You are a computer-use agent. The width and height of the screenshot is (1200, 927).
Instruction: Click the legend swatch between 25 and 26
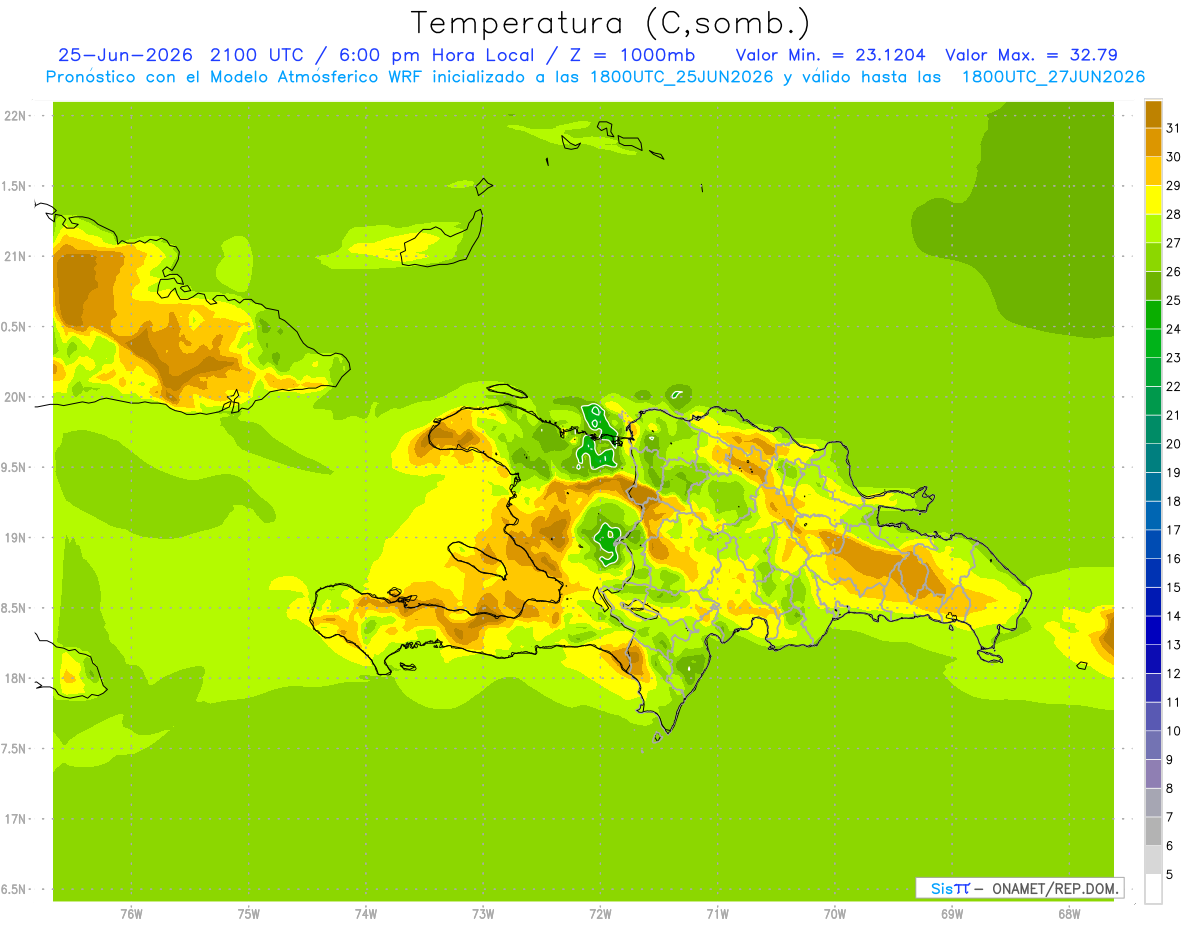tap(1153, 286)
